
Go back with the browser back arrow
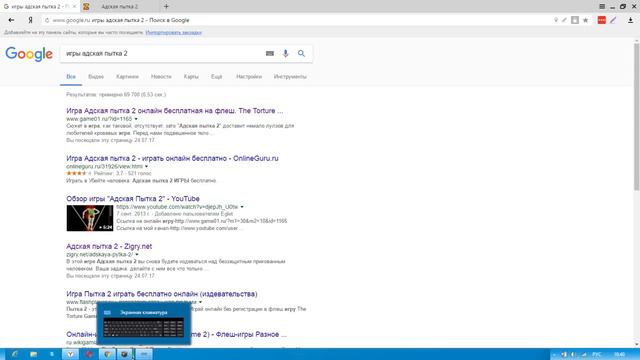11,20
